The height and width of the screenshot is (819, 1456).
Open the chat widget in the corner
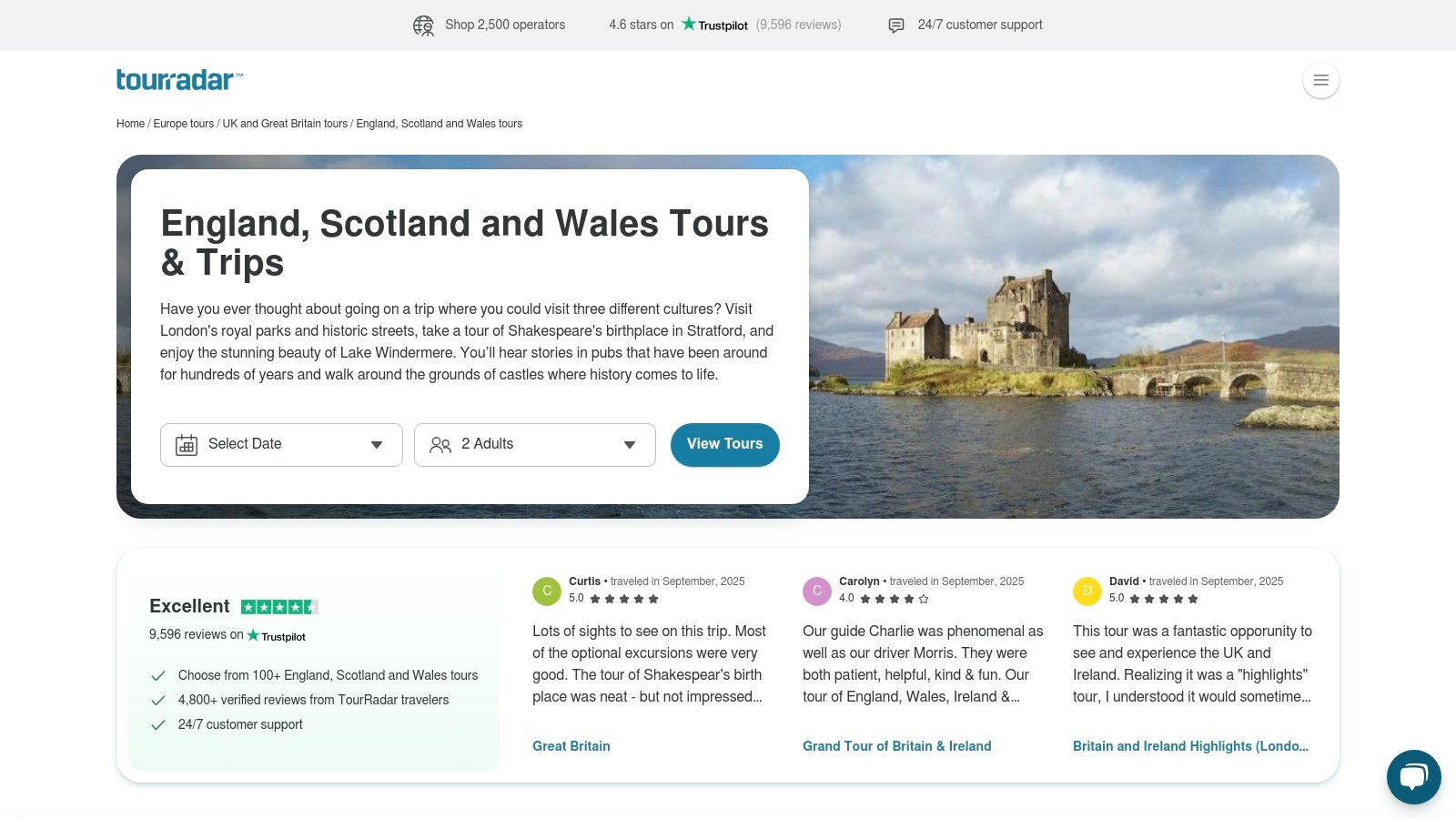[x=1413, y=777]
